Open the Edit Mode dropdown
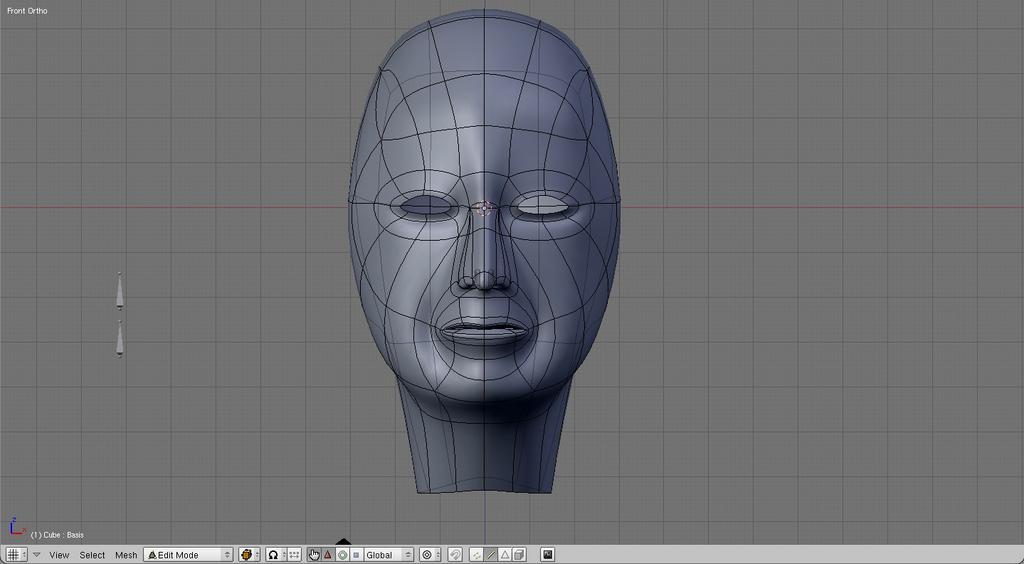The height and width of the screenshot is (564, 1024). tap(188, 554)
